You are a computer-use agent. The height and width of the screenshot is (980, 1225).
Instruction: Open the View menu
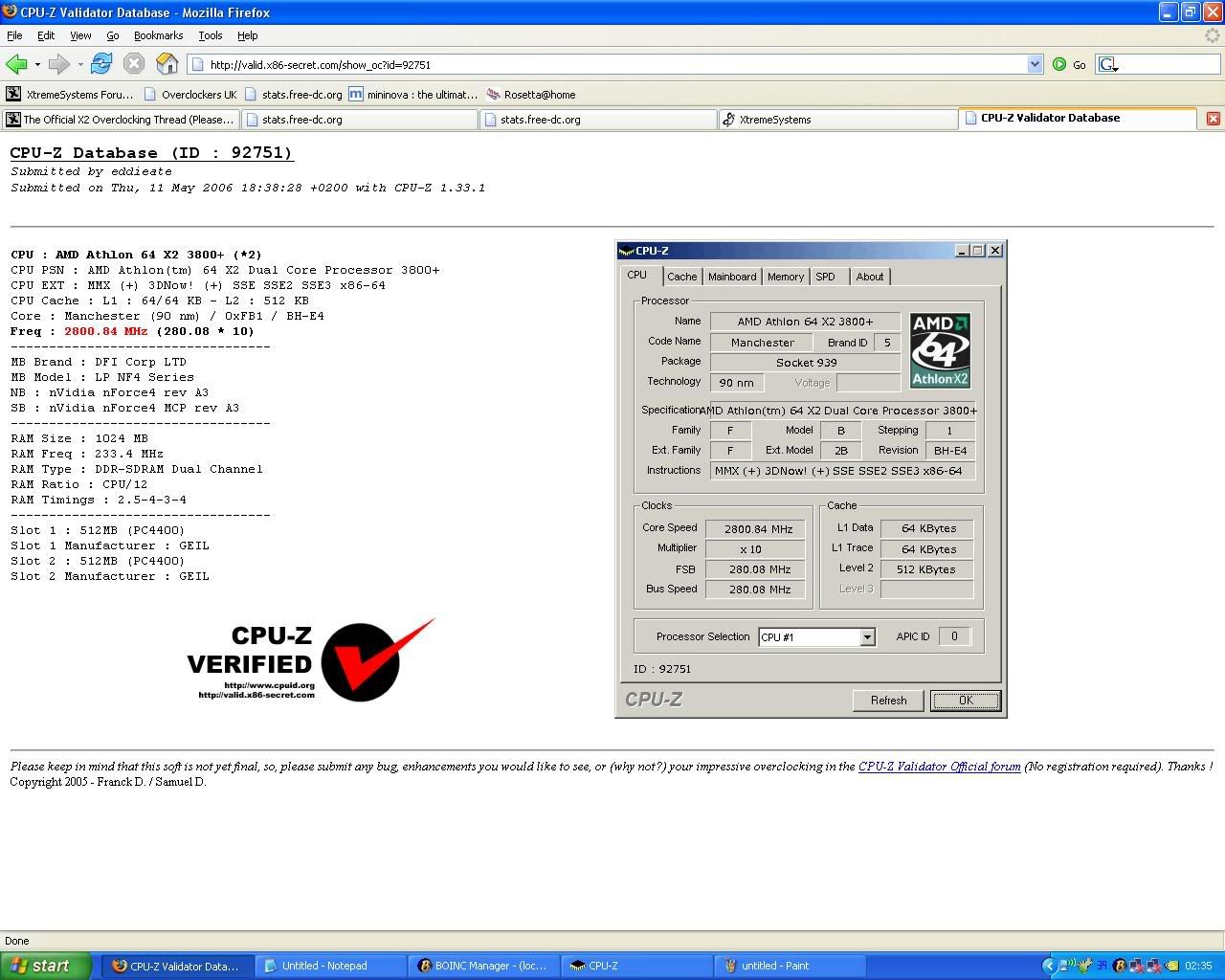point(80,35)
